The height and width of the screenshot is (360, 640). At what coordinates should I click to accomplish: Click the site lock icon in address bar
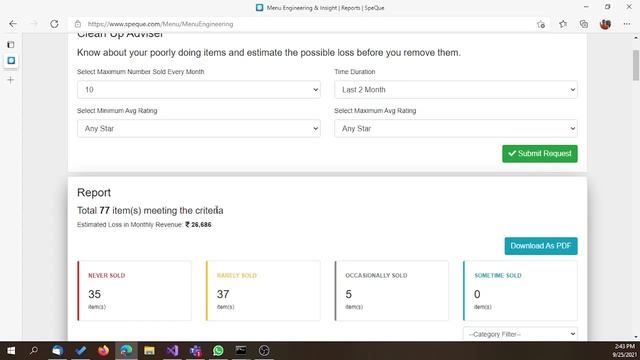(78, 24)
